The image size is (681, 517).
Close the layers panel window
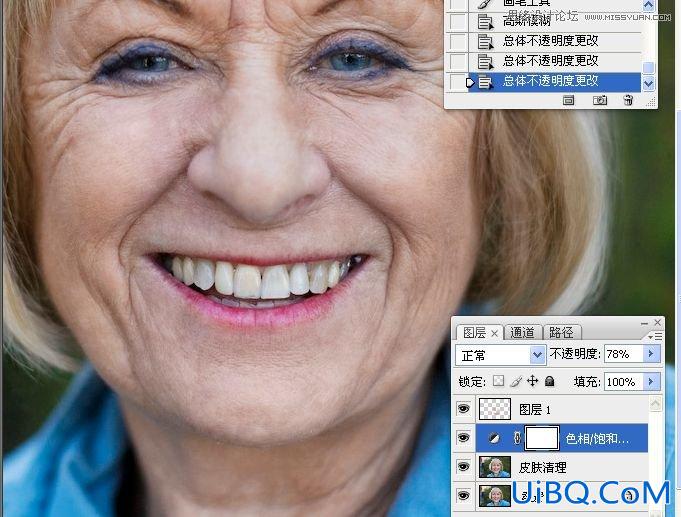click(x=657, y=322)
